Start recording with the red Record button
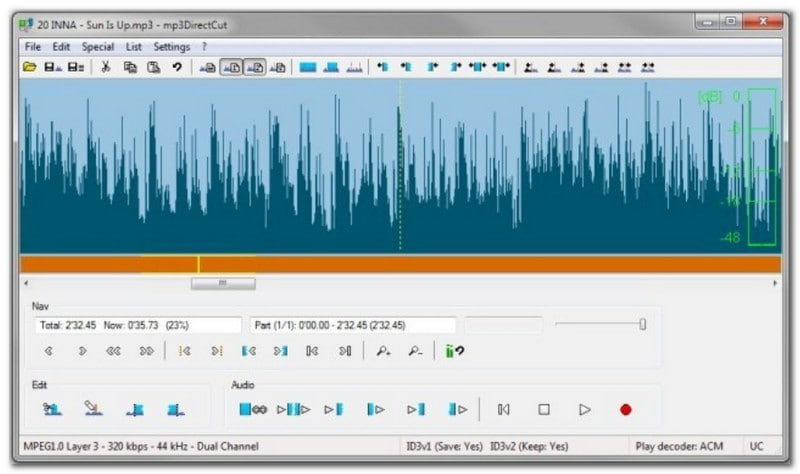800x474 pixels. click(626, 410)
